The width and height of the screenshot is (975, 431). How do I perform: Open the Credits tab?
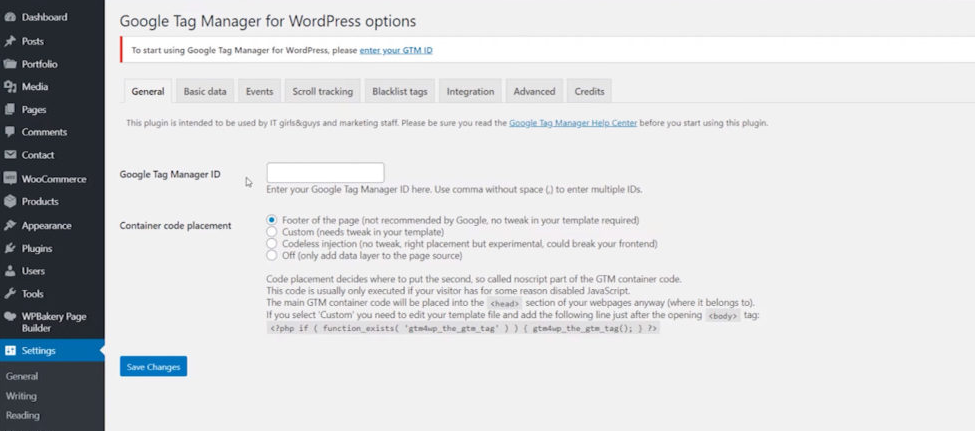pos(589,91)
